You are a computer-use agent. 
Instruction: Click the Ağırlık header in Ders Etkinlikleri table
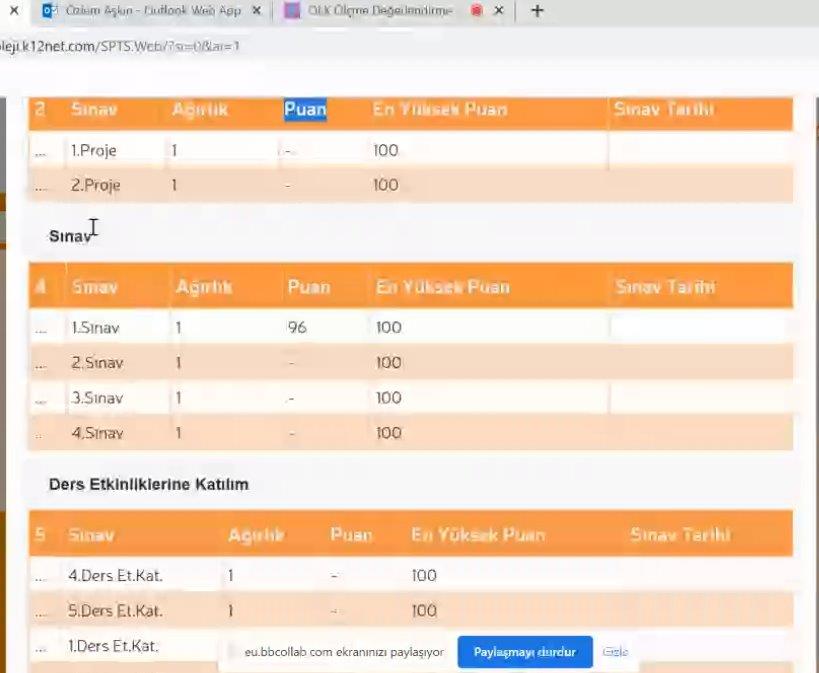click(257, 535)
